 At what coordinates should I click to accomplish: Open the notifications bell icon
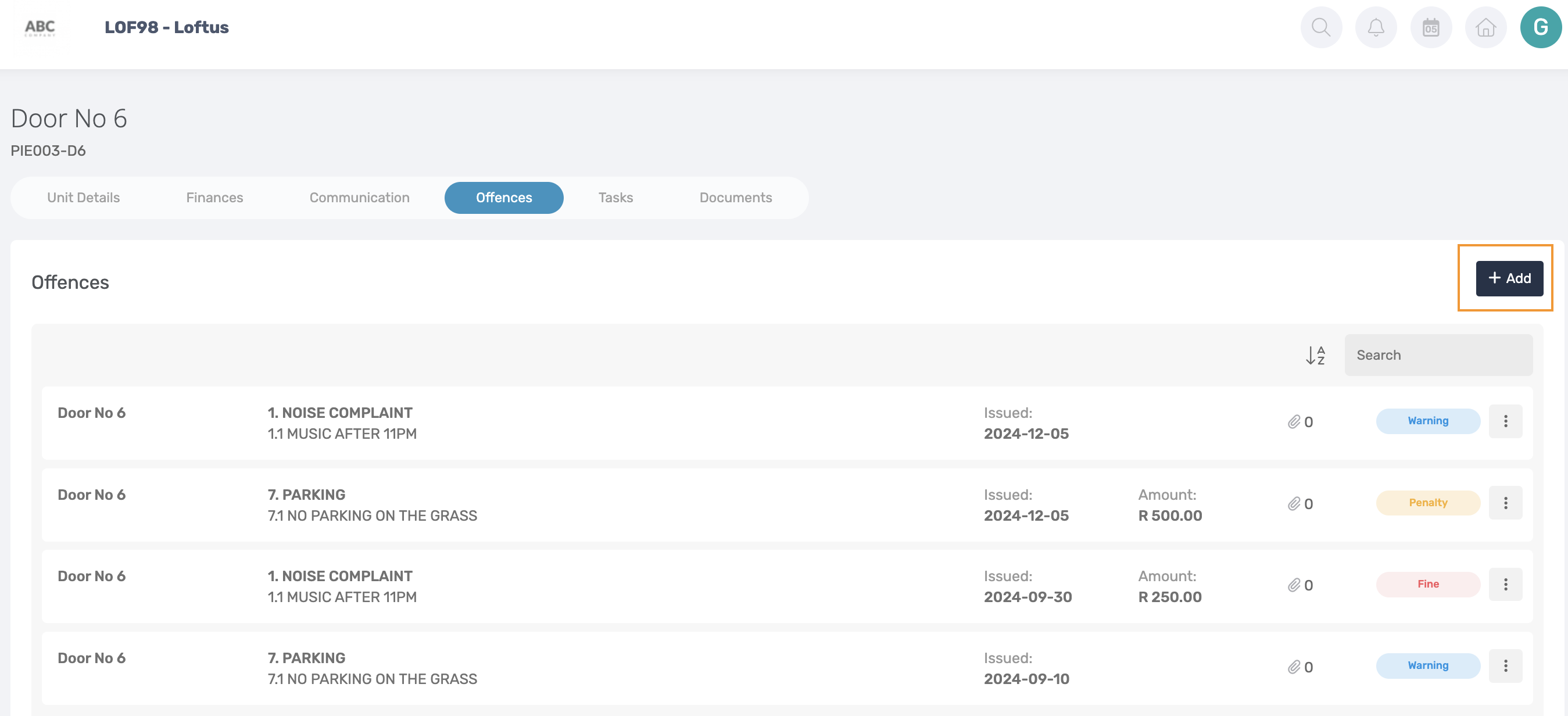(1376, 27)
